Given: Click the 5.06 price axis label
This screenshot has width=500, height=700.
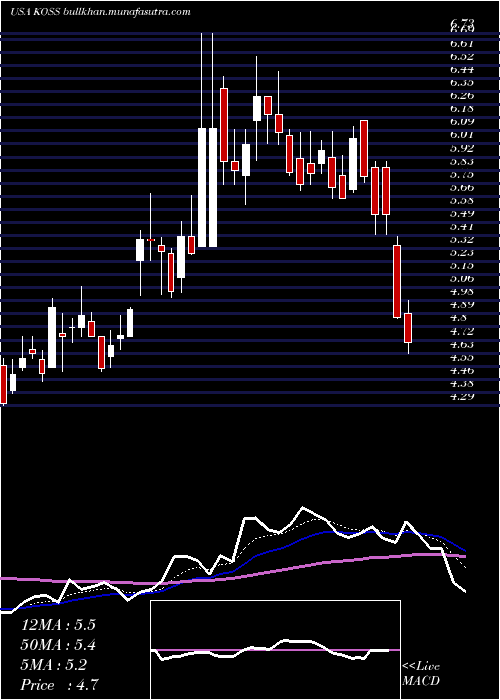Looking at the screenshot, I should tap(462, 279).
